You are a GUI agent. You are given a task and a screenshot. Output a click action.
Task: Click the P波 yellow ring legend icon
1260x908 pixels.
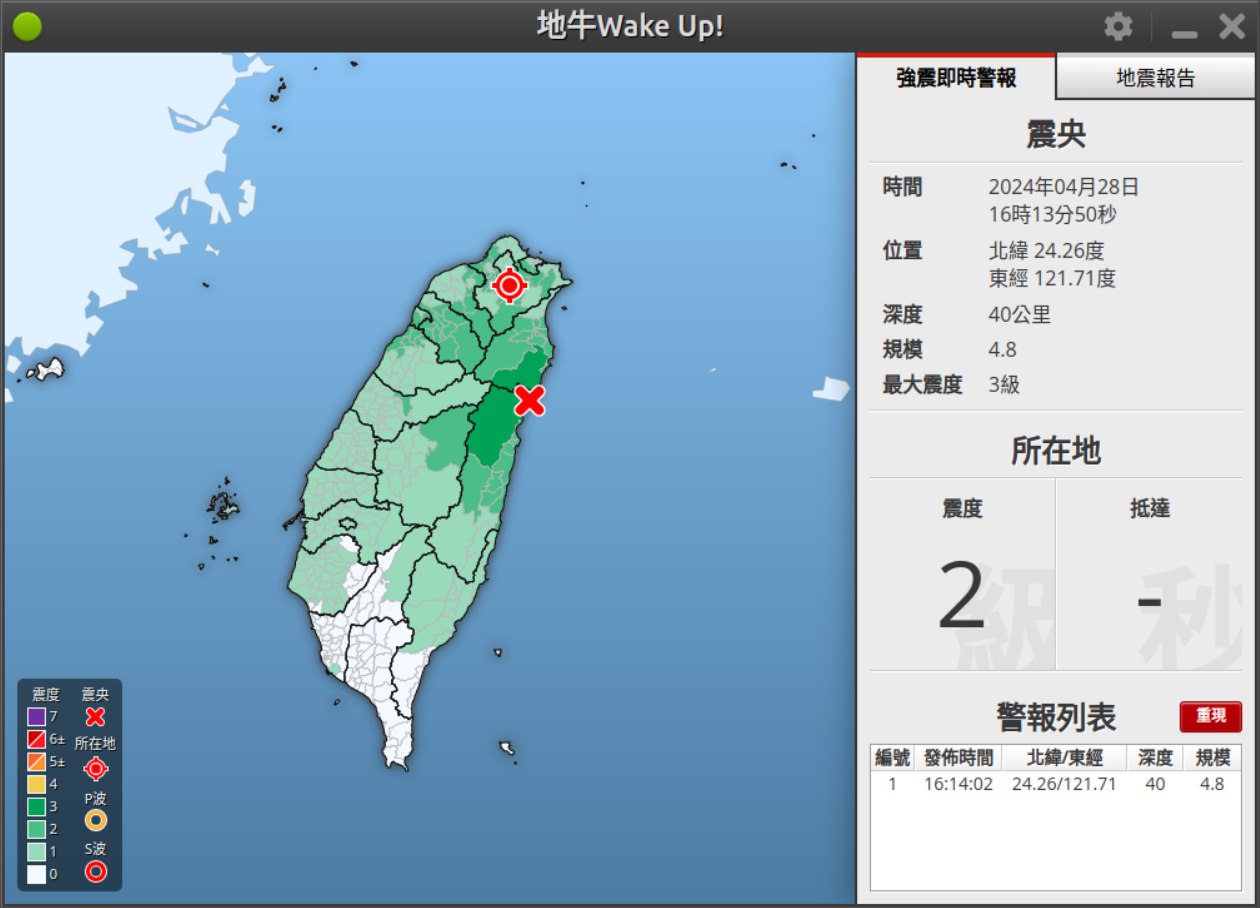[x=95, y=821]
